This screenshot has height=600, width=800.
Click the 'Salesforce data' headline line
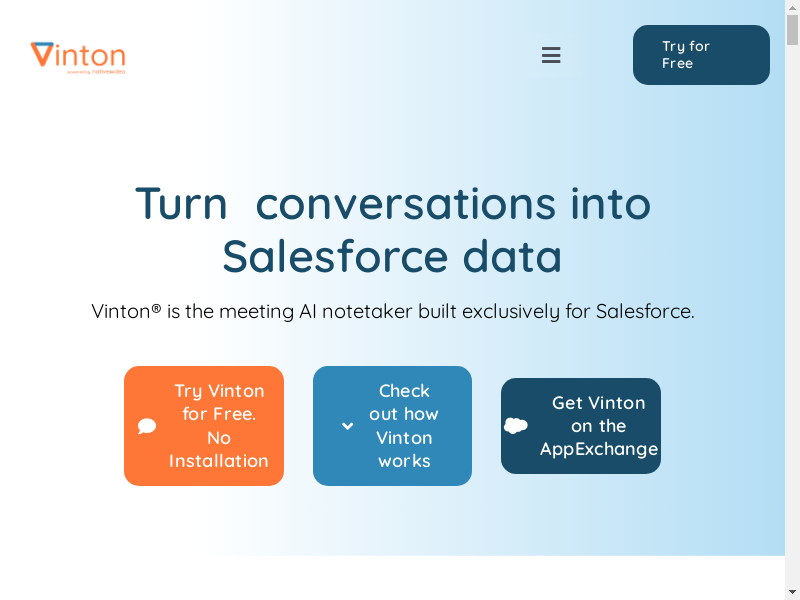coord(392,257)
